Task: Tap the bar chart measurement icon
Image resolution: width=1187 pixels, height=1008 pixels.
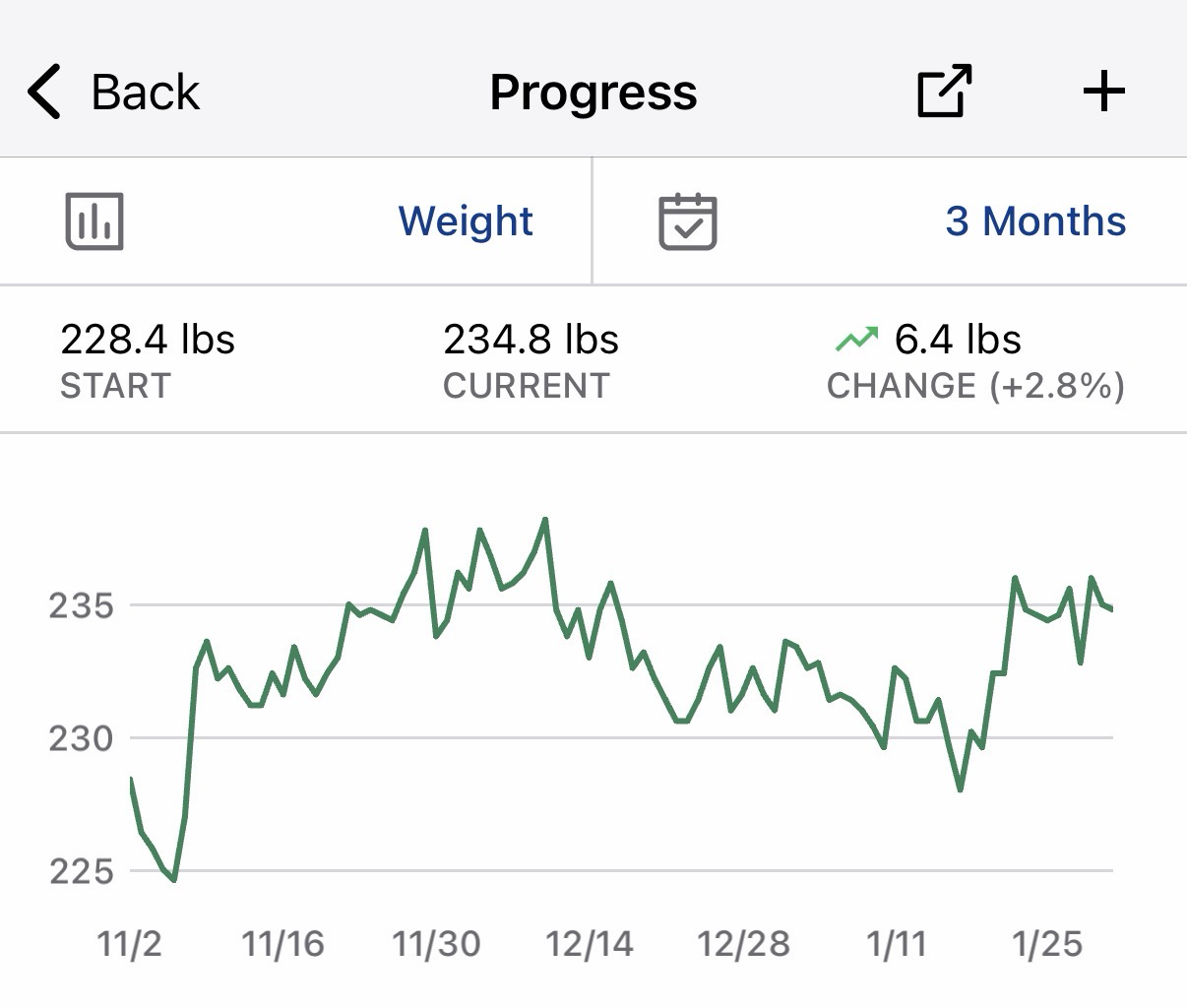Action: coord(94,221)
